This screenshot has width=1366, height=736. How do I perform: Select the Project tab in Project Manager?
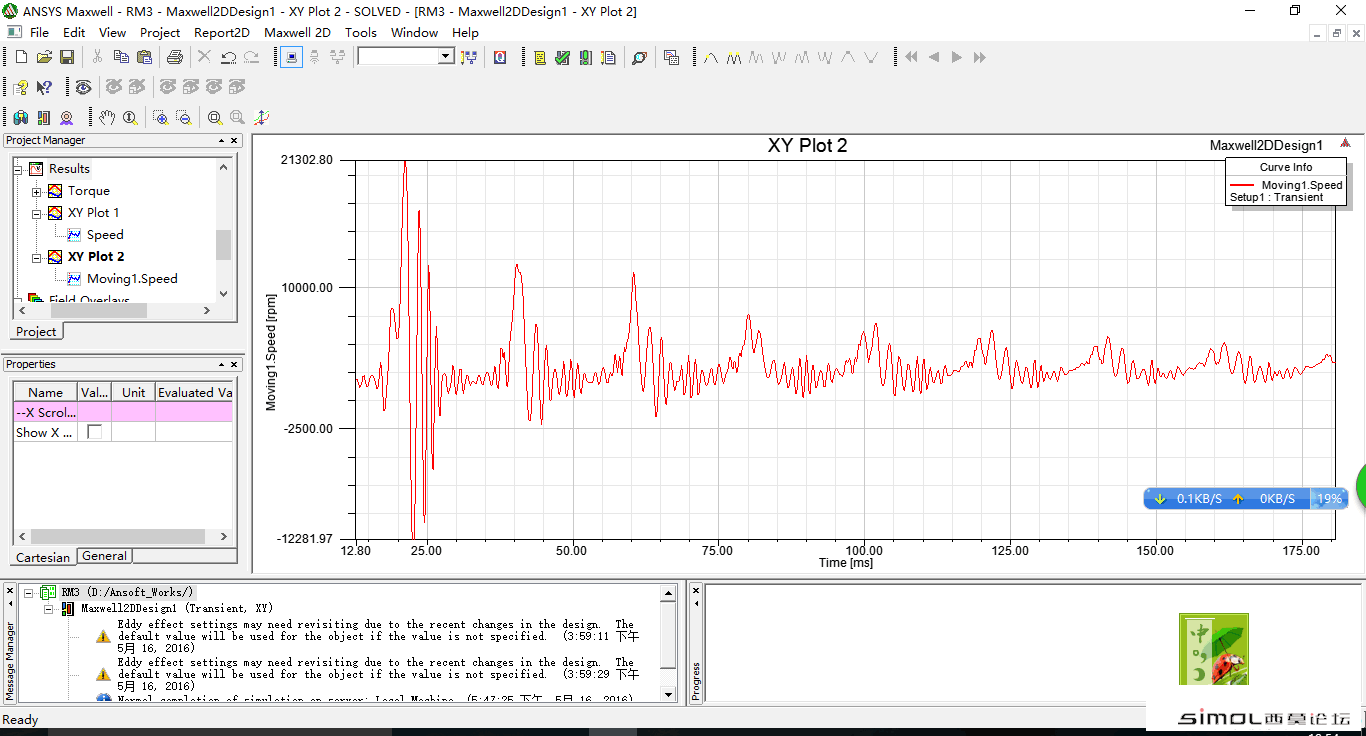(37, 331)
